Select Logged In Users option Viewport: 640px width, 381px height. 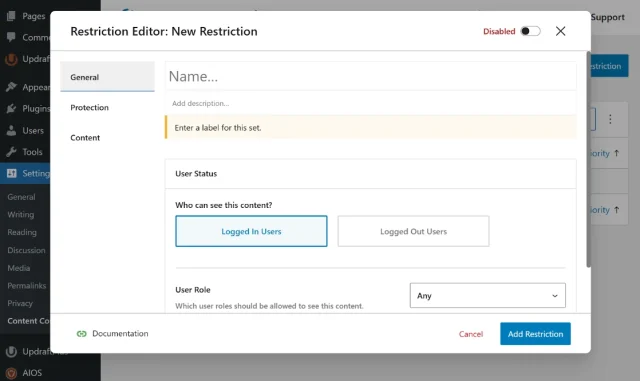point(251,231)
